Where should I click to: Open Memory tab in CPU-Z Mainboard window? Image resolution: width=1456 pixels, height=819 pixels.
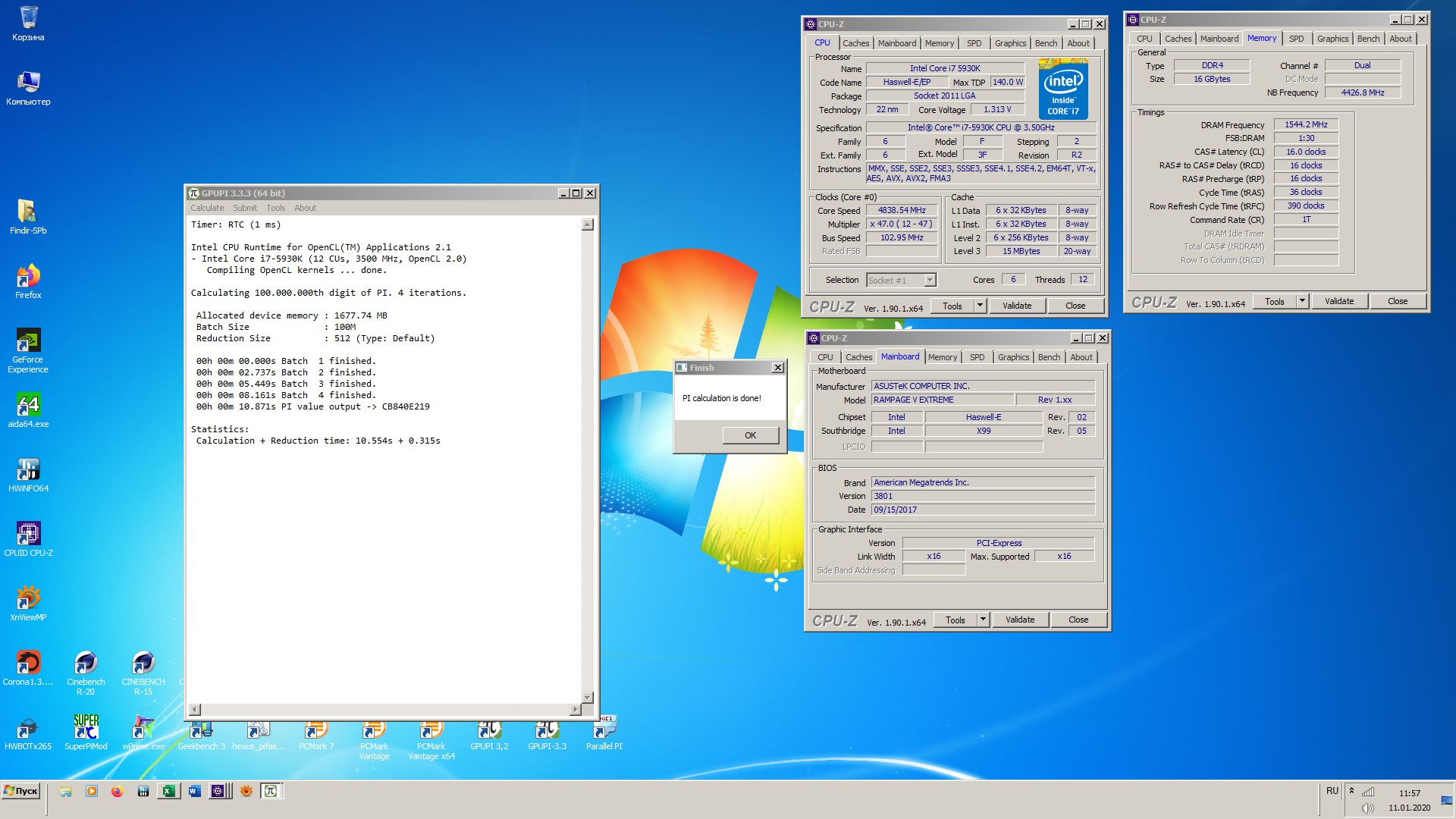point(943,357)
